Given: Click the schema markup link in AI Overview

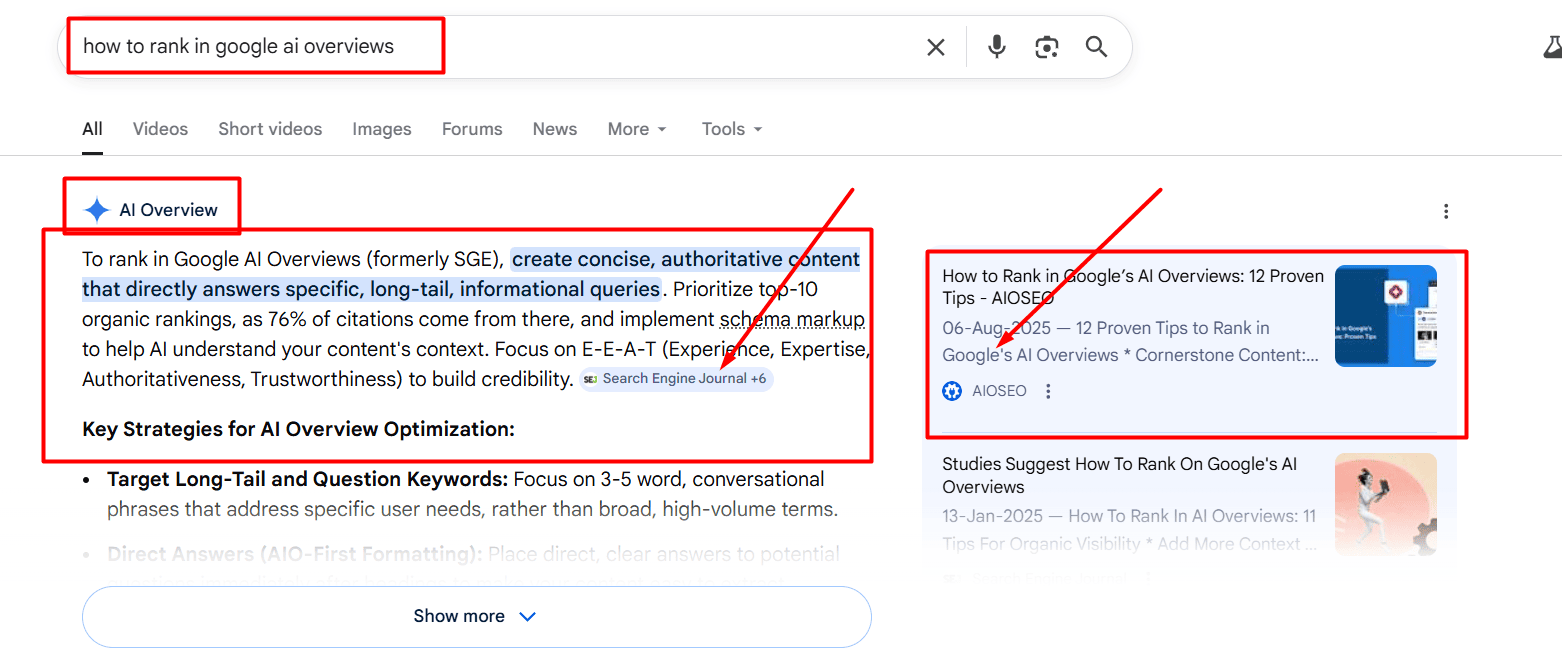Looking at the screenshot, I should click(x=792, y=318).
